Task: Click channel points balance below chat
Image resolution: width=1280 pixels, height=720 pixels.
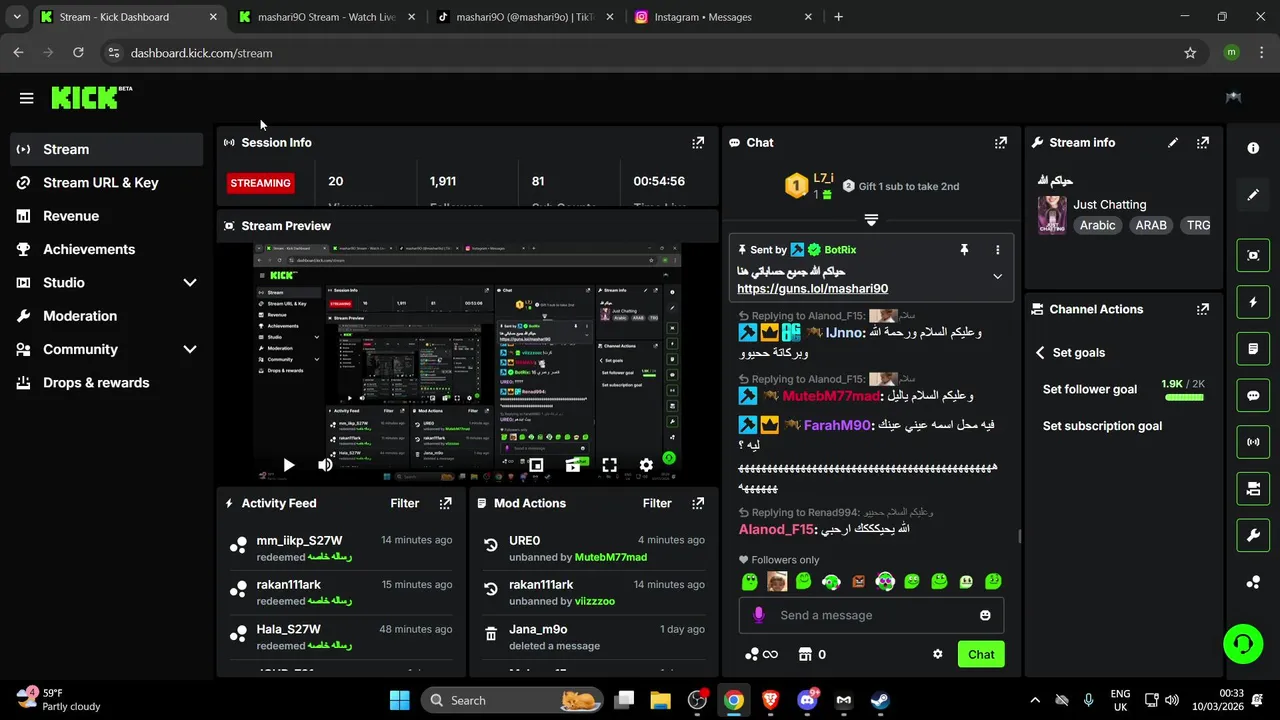Action: click(x=762, y=654)
